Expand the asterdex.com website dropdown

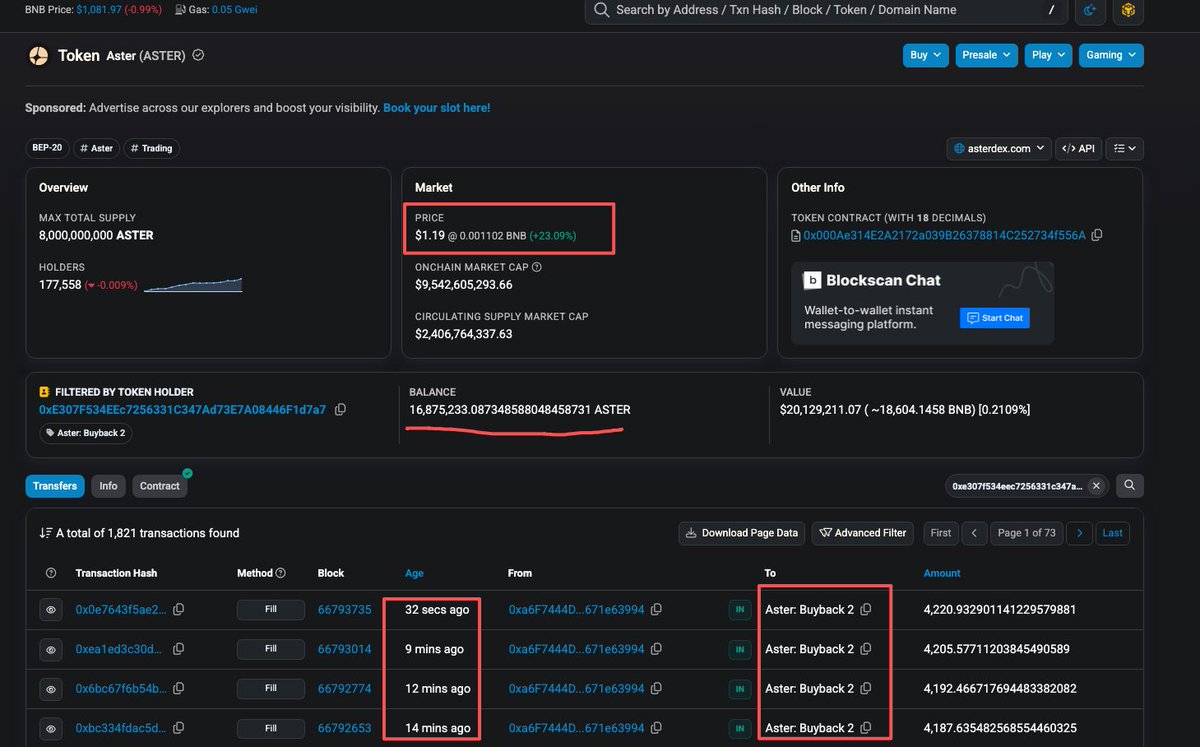click(x=997, y=148)
